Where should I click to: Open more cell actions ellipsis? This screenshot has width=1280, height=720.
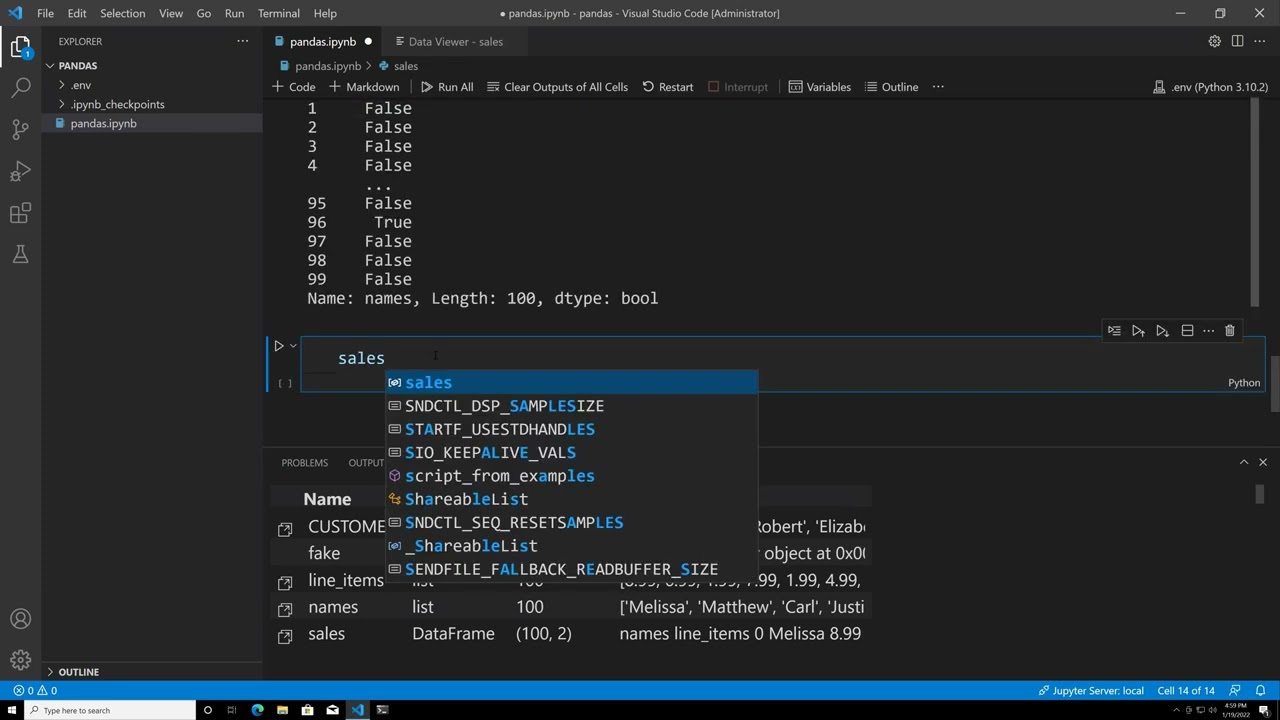(1208, 331)
